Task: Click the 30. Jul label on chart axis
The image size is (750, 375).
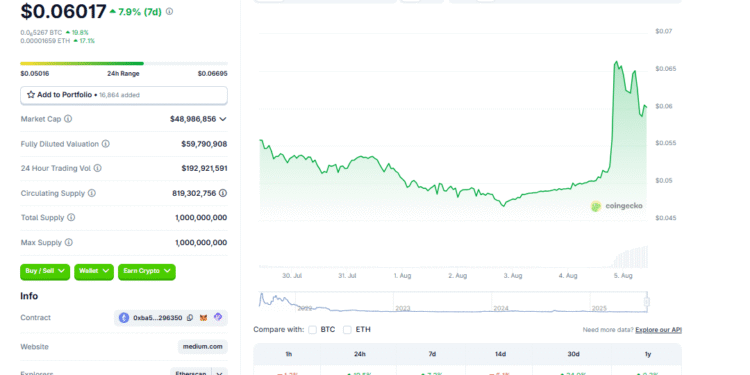Action: [x=292, y=276]
